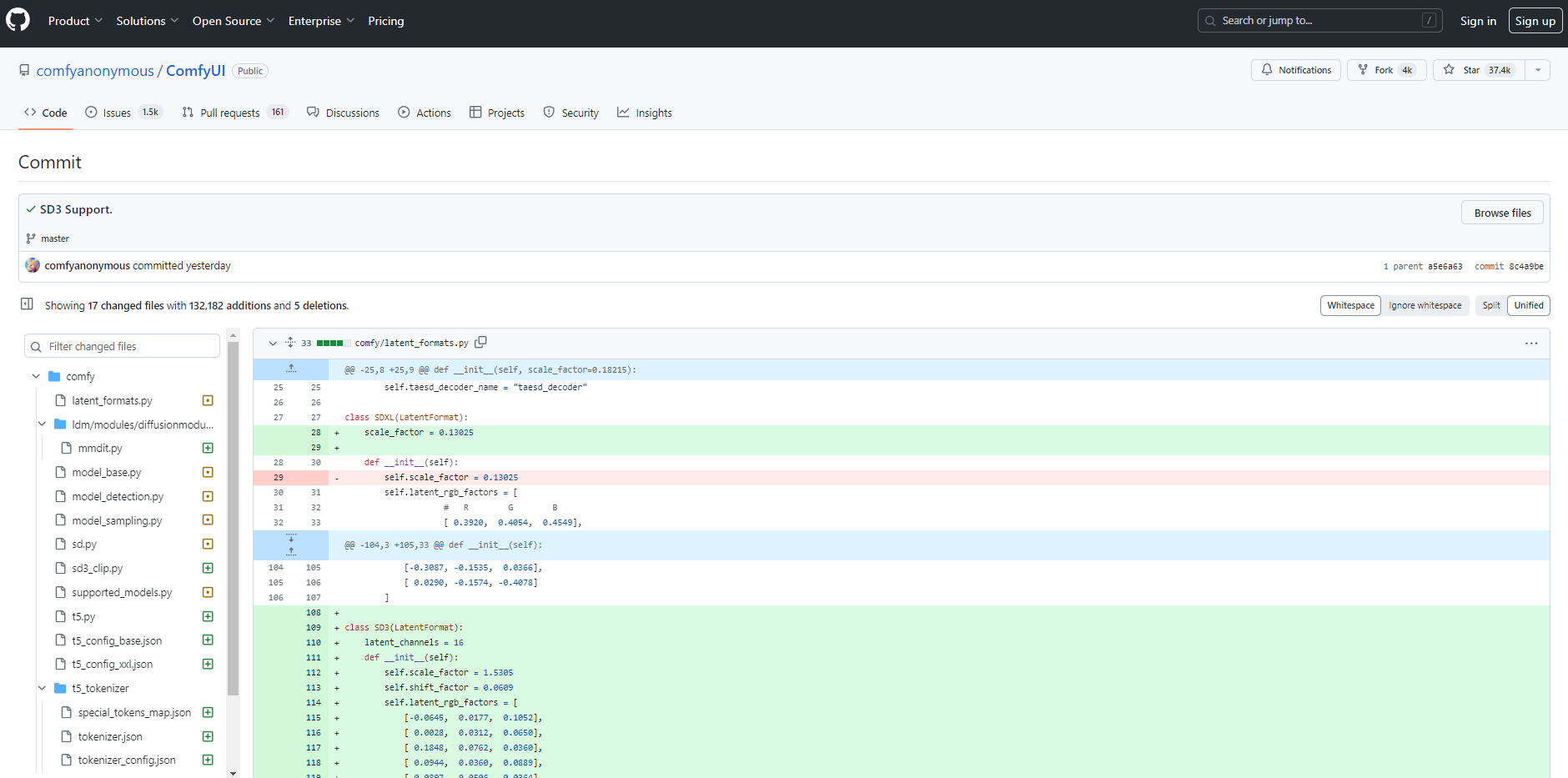Click the Notifications button

point(1296,70)
